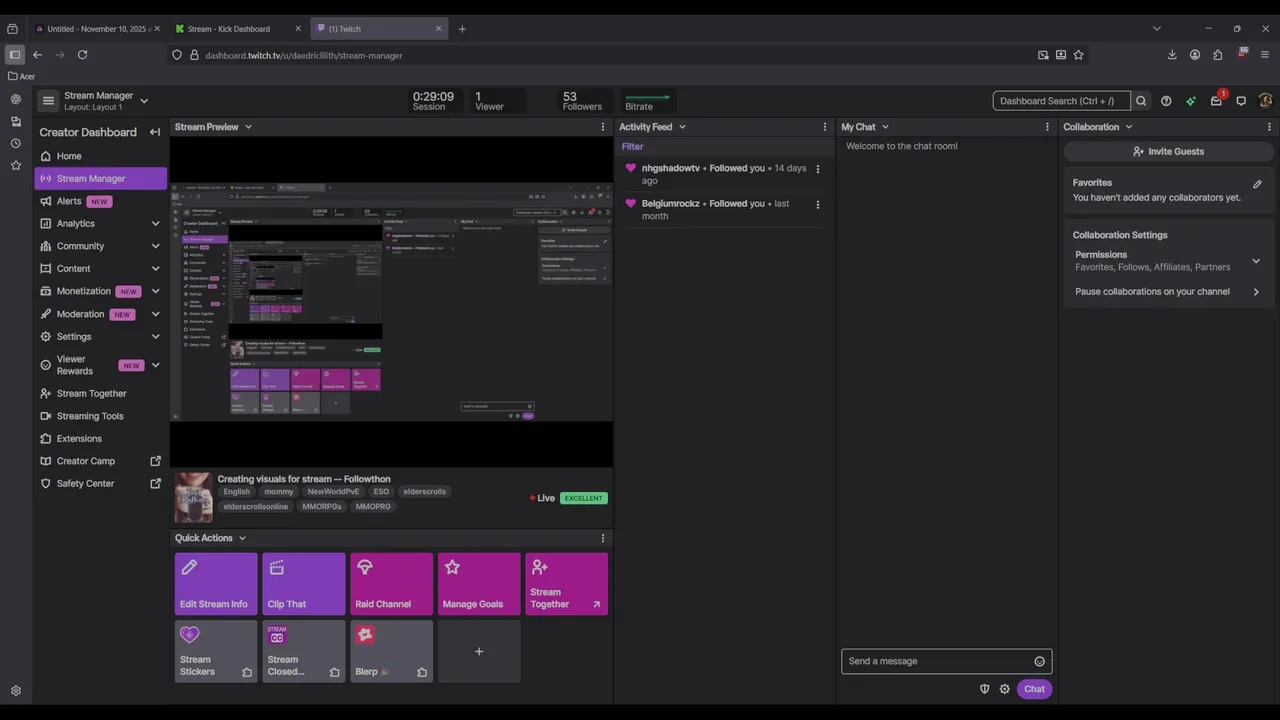Open Streaming Tools in sidebar

tap(100, 416)
